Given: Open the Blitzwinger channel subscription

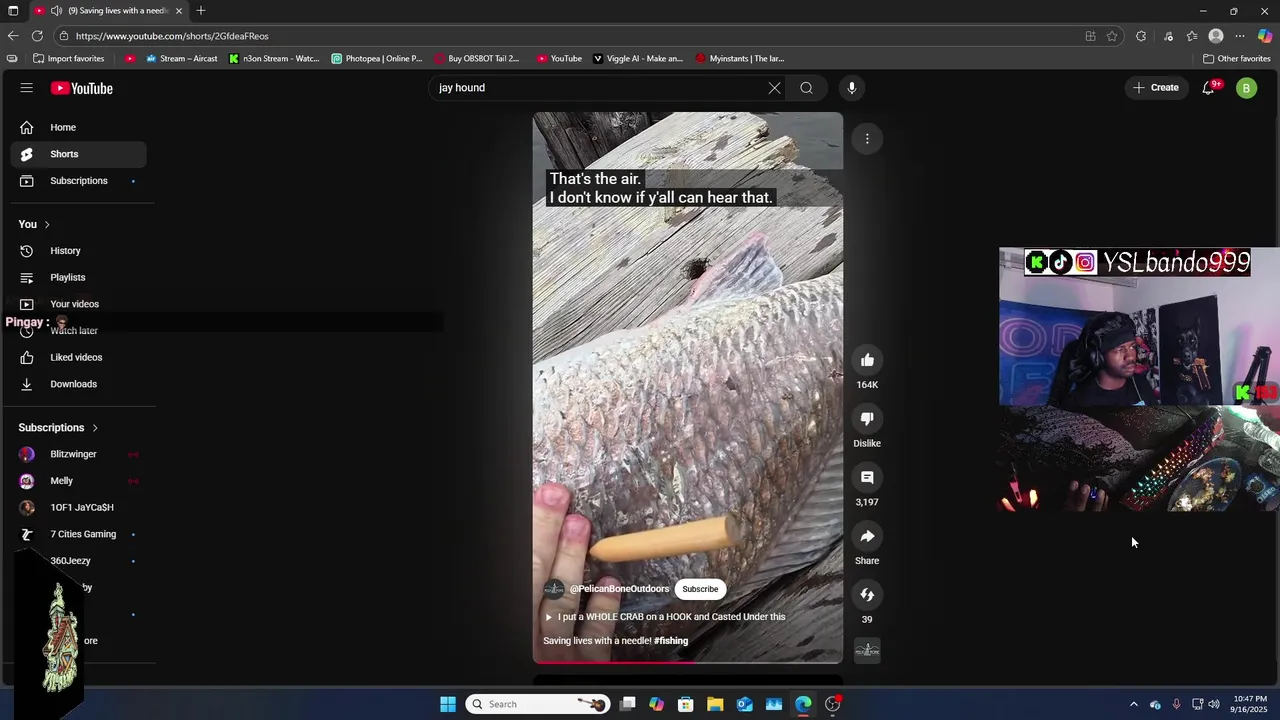Looking at the screenshot, I should point(78,454).
